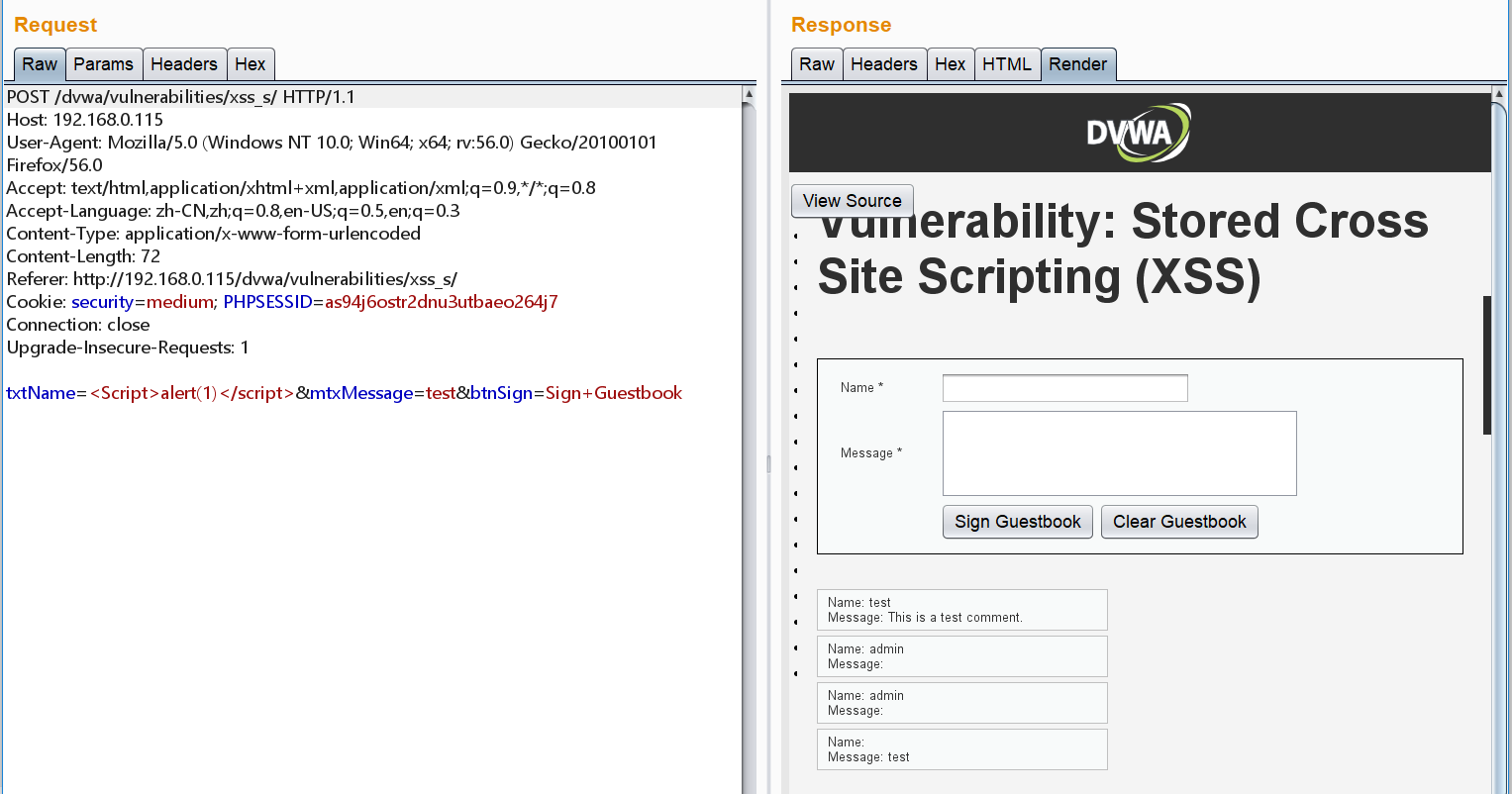
Task: Open the Request Headers tab
Action: 184,64
